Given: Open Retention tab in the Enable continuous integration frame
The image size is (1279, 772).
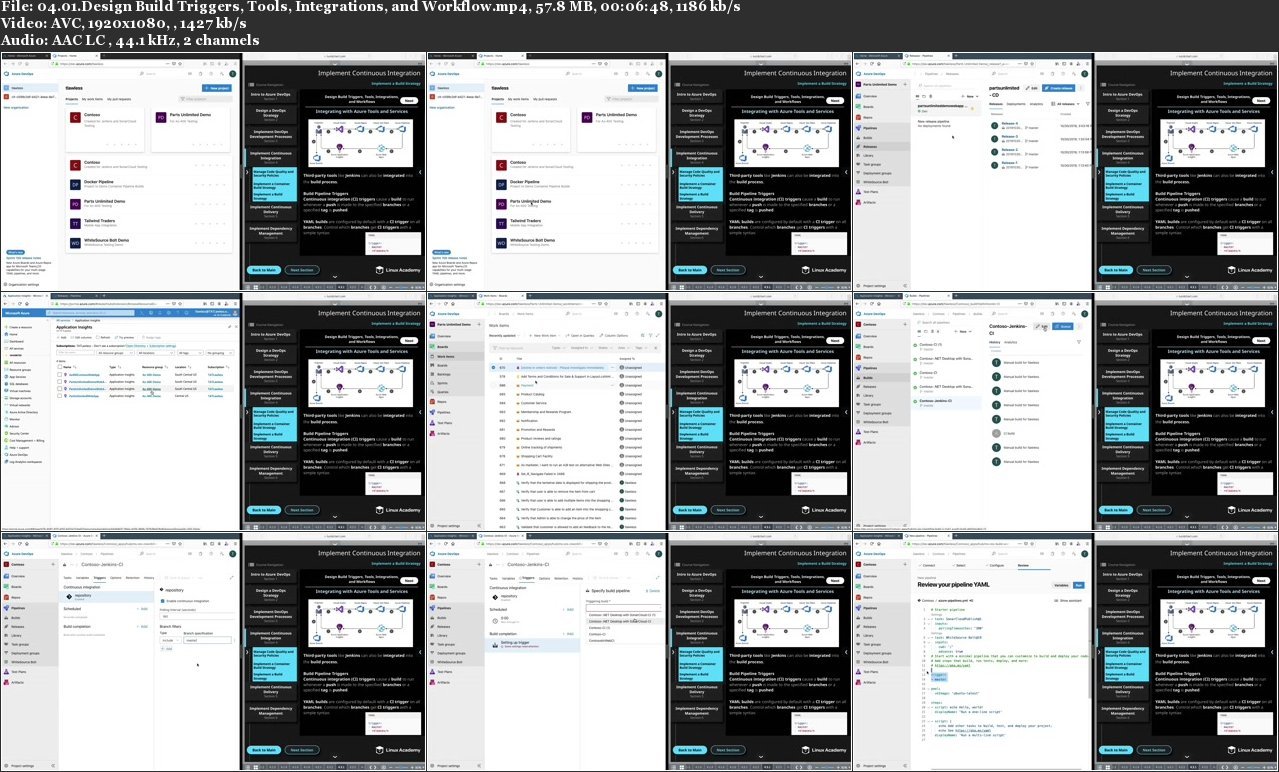Looking at the screenshot, I should 133,578.
